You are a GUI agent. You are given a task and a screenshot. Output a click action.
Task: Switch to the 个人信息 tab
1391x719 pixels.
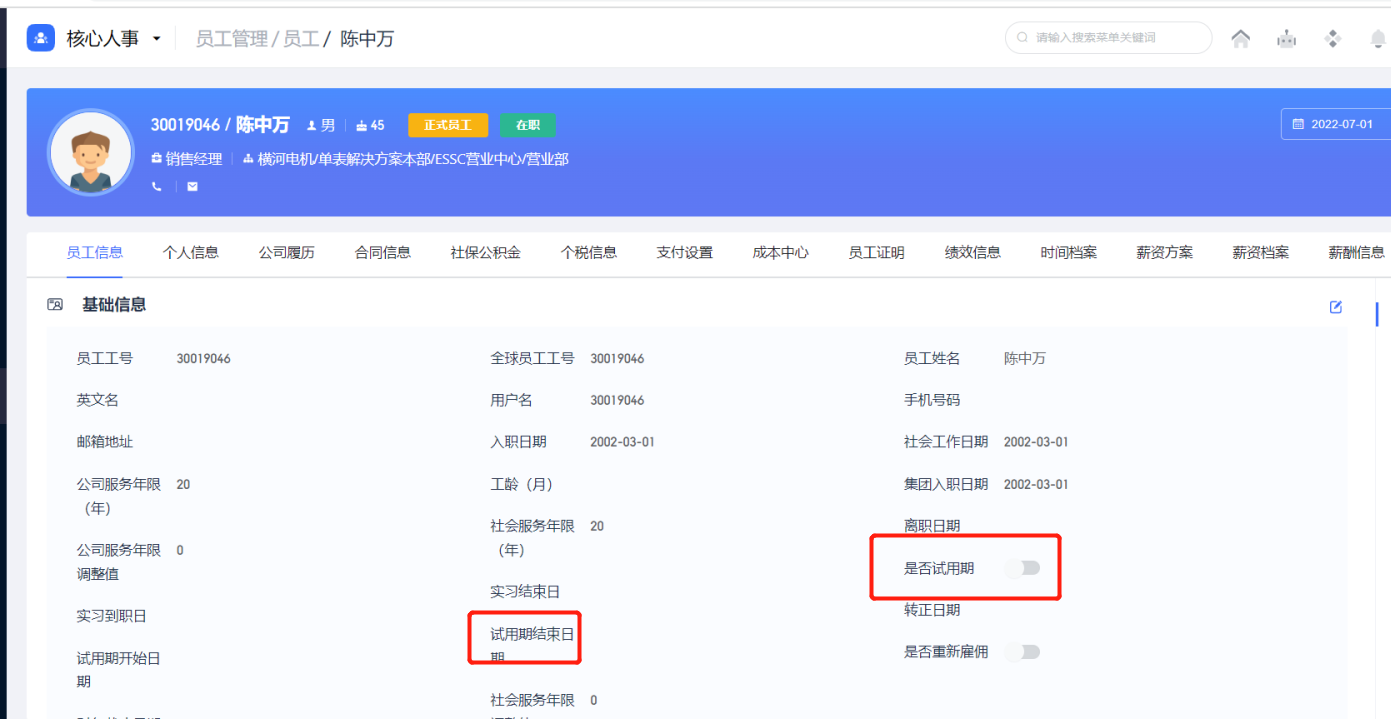(190, 253)
